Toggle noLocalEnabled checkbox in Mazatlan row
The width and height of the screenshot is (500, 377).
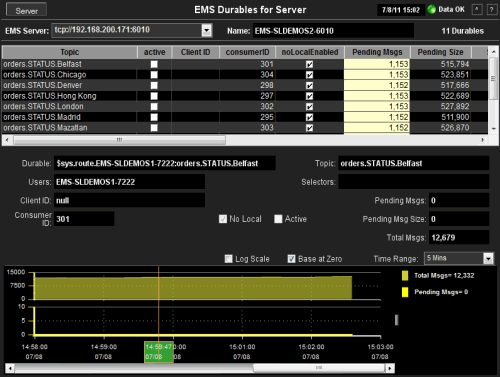pos(310,128)
